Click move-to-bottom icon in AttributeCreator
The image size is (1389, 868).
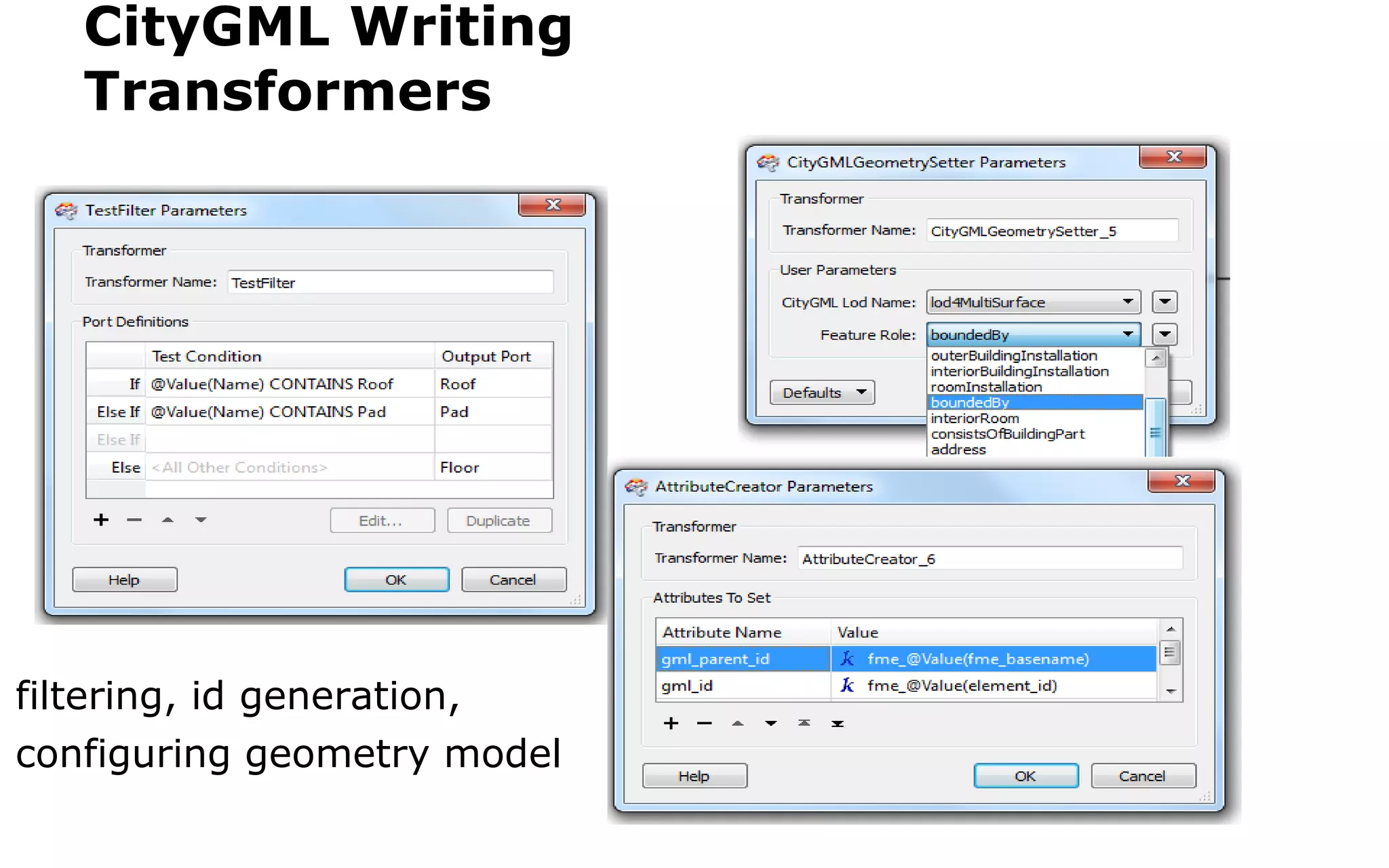click(x=838, y=724)
